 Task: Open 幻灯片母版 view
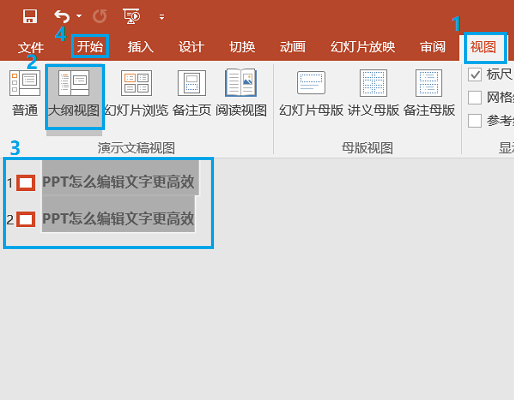point(311,93)
